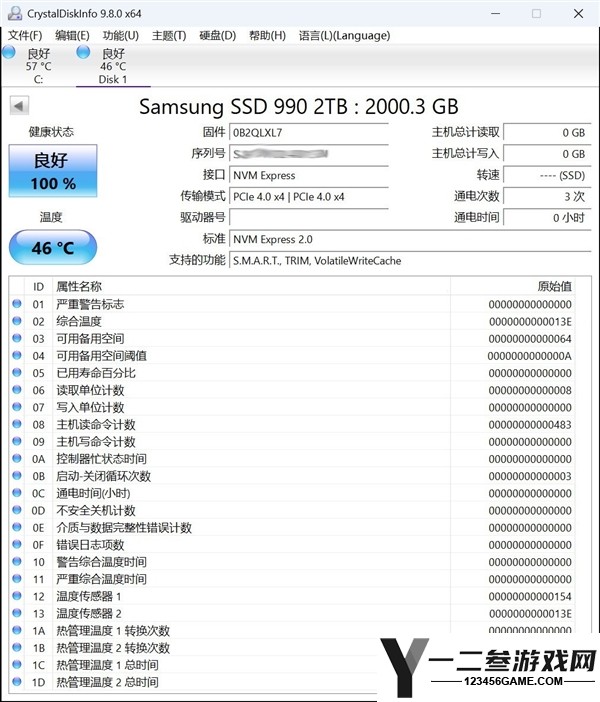Click the 主机总计写入 value 0 GB

(x=547, y=154)
